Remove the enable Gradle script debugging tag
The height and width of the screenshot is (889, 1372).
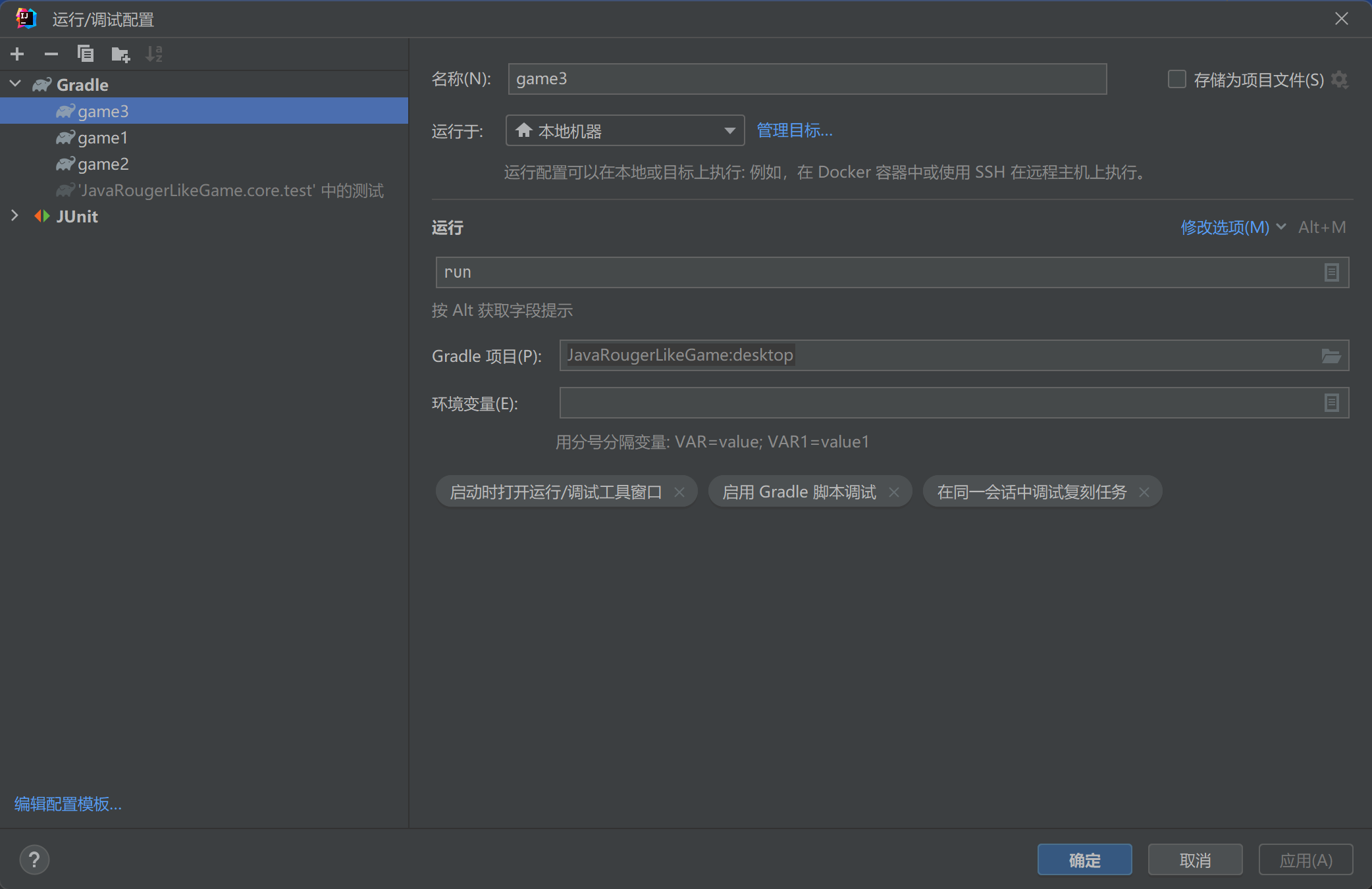(x=893, y=492)
